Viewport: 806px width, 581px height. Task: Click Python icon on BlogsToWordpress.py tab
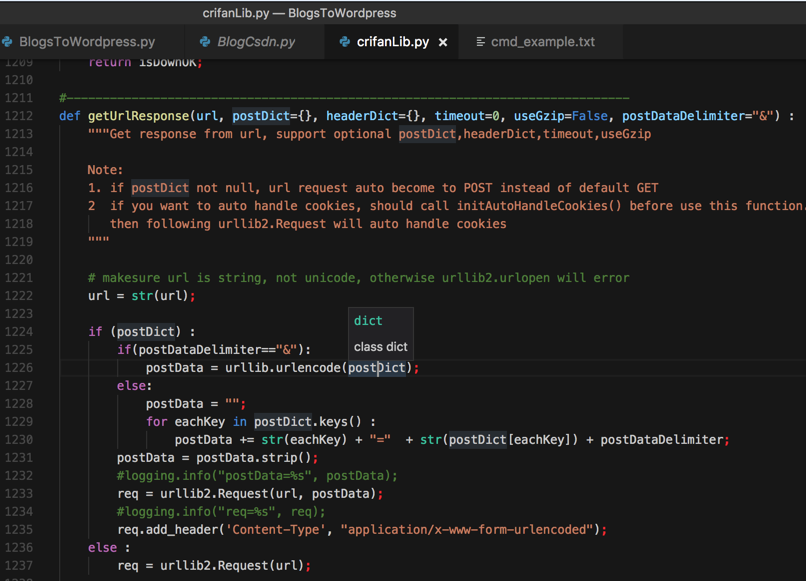[x=7, y=42]
